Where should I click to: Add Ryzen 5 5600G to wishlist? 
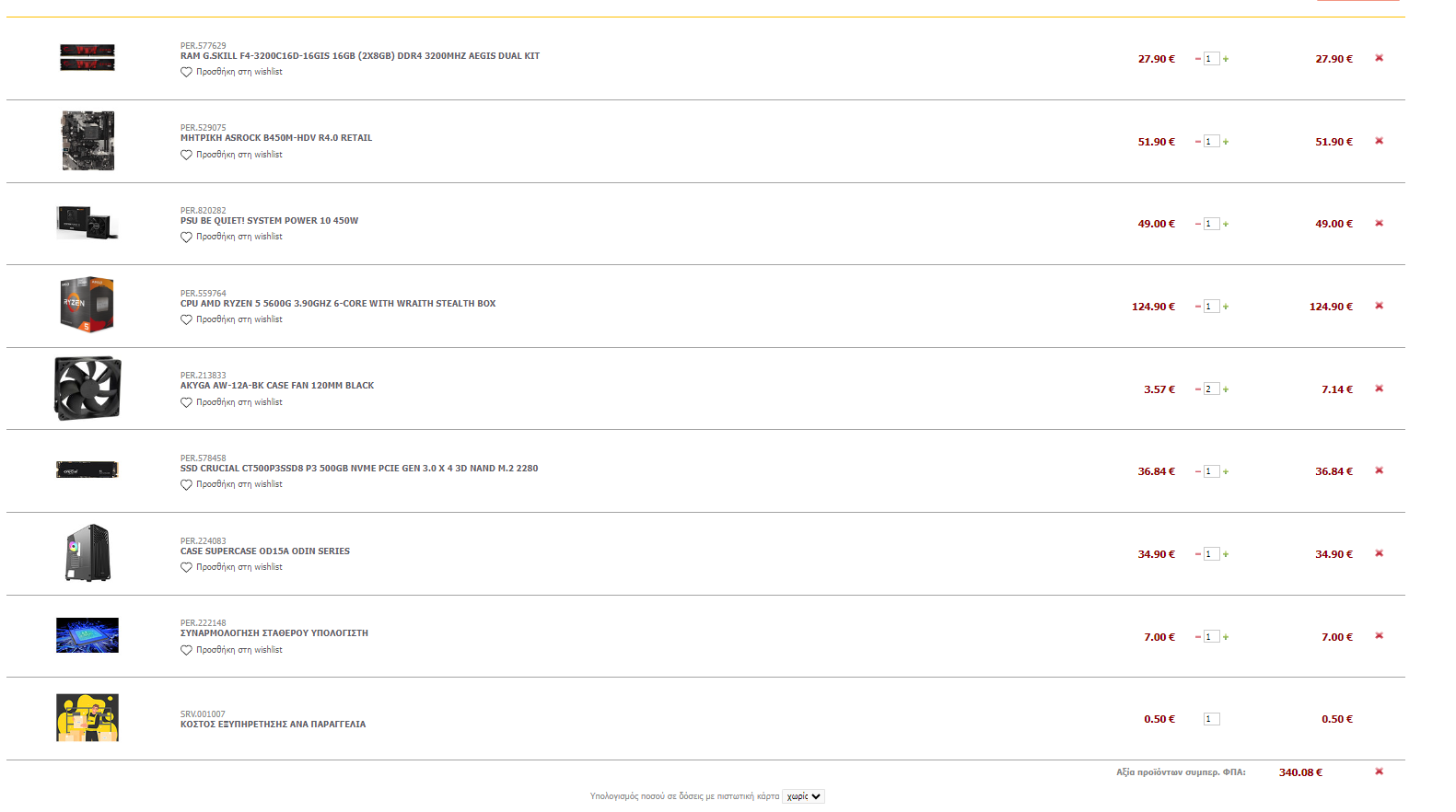click(x=231, y=319)
